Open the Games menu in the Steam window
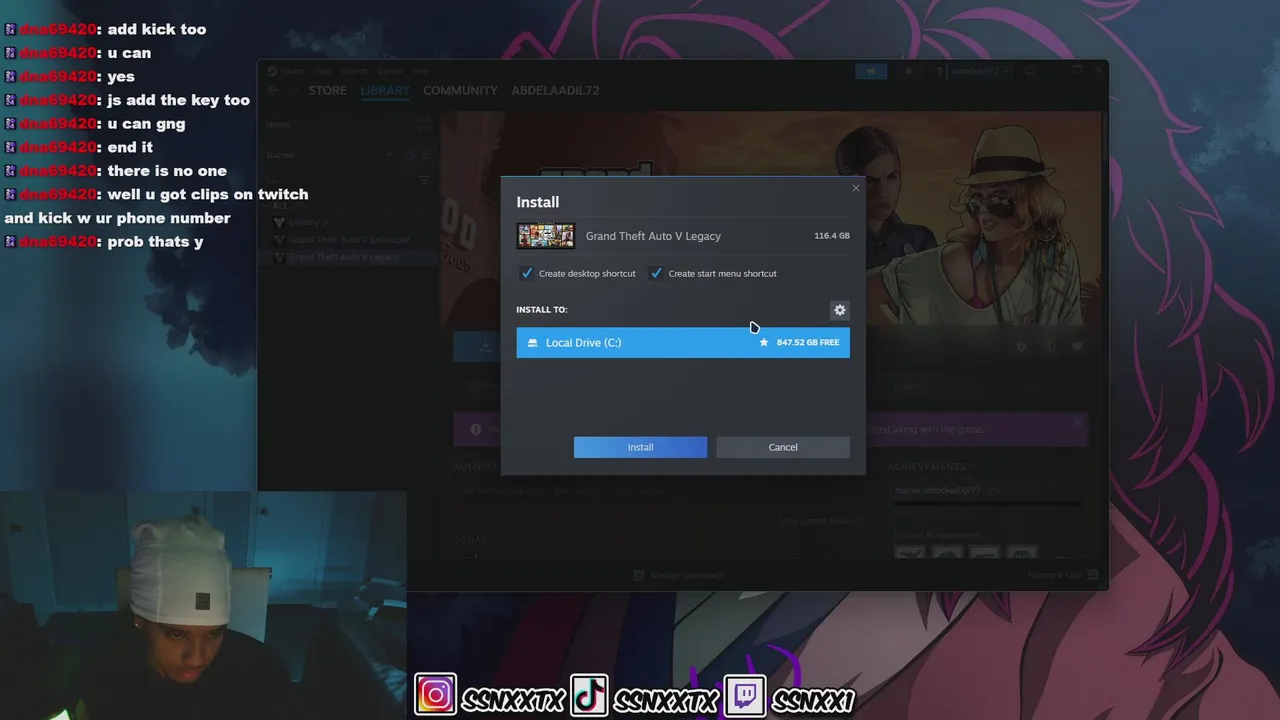 [x=390, y=71]
